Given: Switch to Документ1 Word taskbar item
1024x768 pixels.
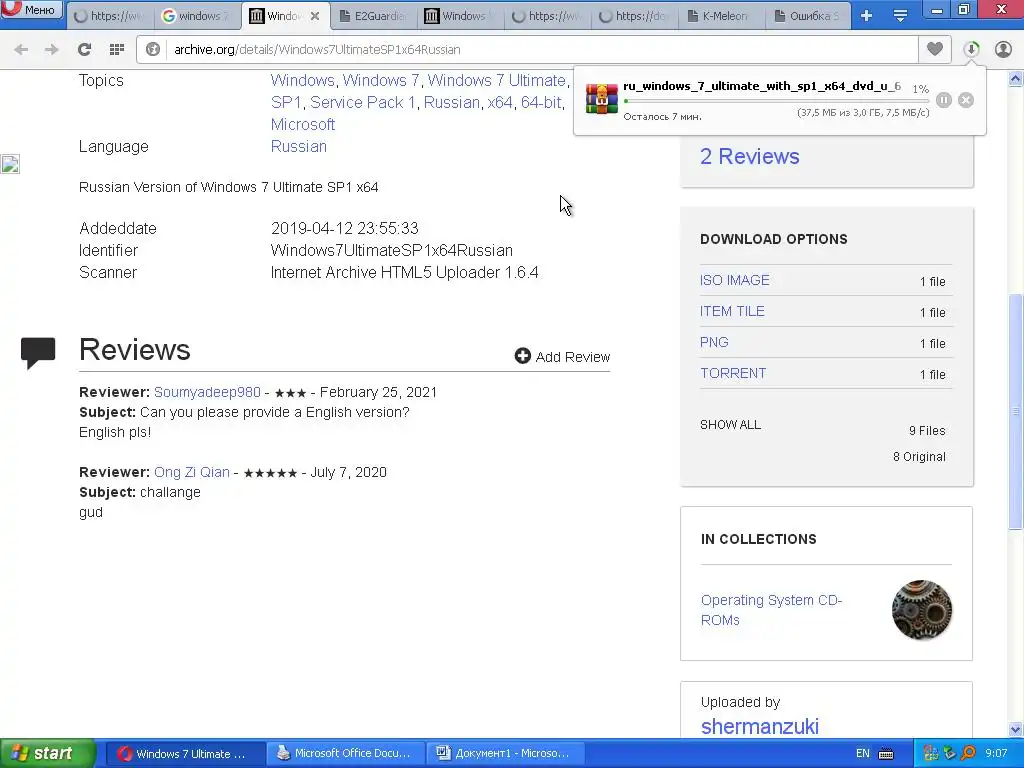Looking at the screenshot, I should (x=505, y=754).
